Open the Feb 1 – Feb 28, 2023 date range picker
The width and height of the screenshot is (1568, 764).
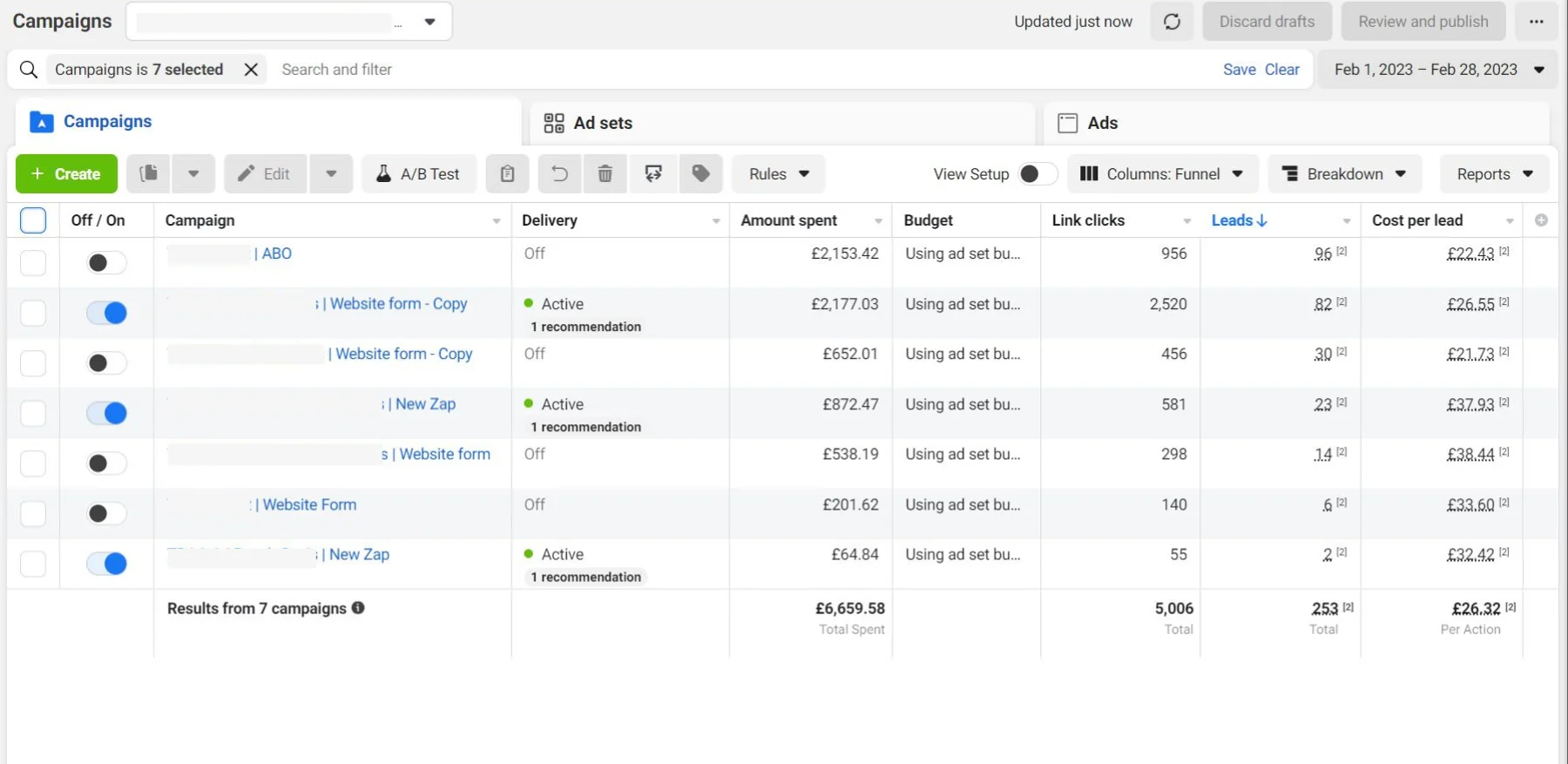(1438, 70)
